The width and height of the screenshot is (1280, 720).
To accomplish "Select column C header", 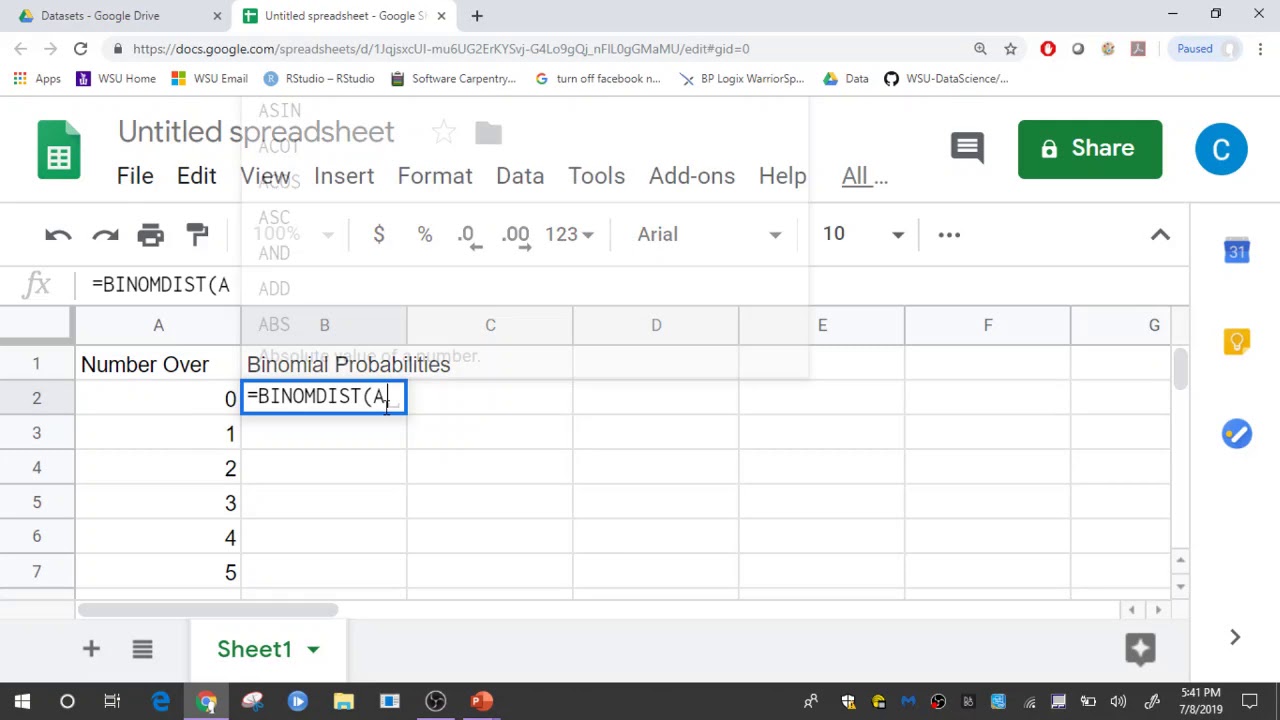I will tap(490, 325).
